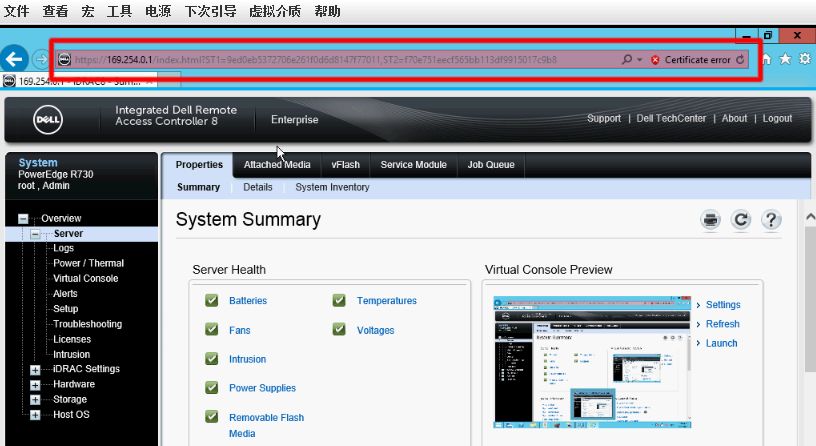Click the address bar refresh icon

tap(740, 60)
